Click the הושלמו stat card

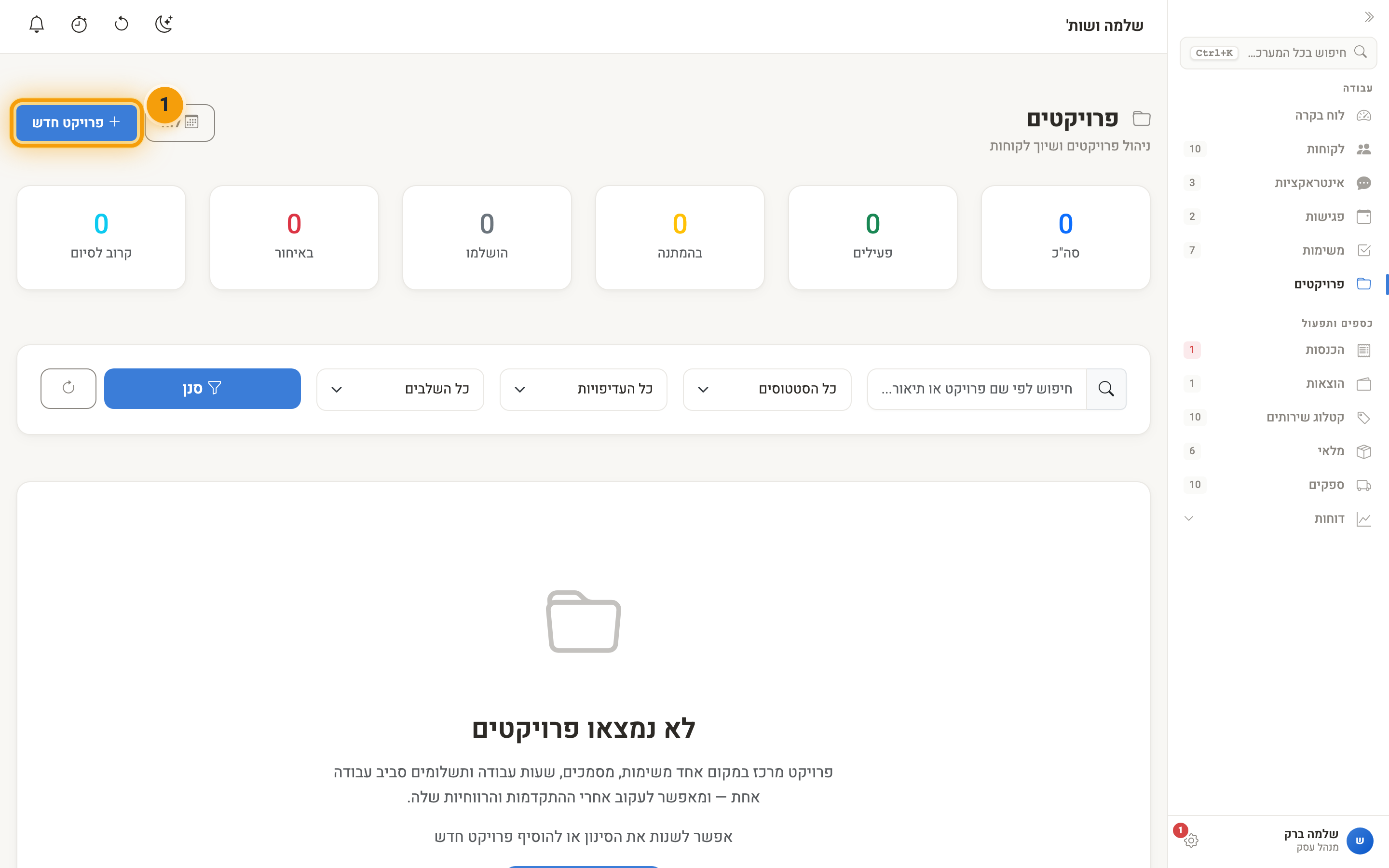click(x=487, y=238)
